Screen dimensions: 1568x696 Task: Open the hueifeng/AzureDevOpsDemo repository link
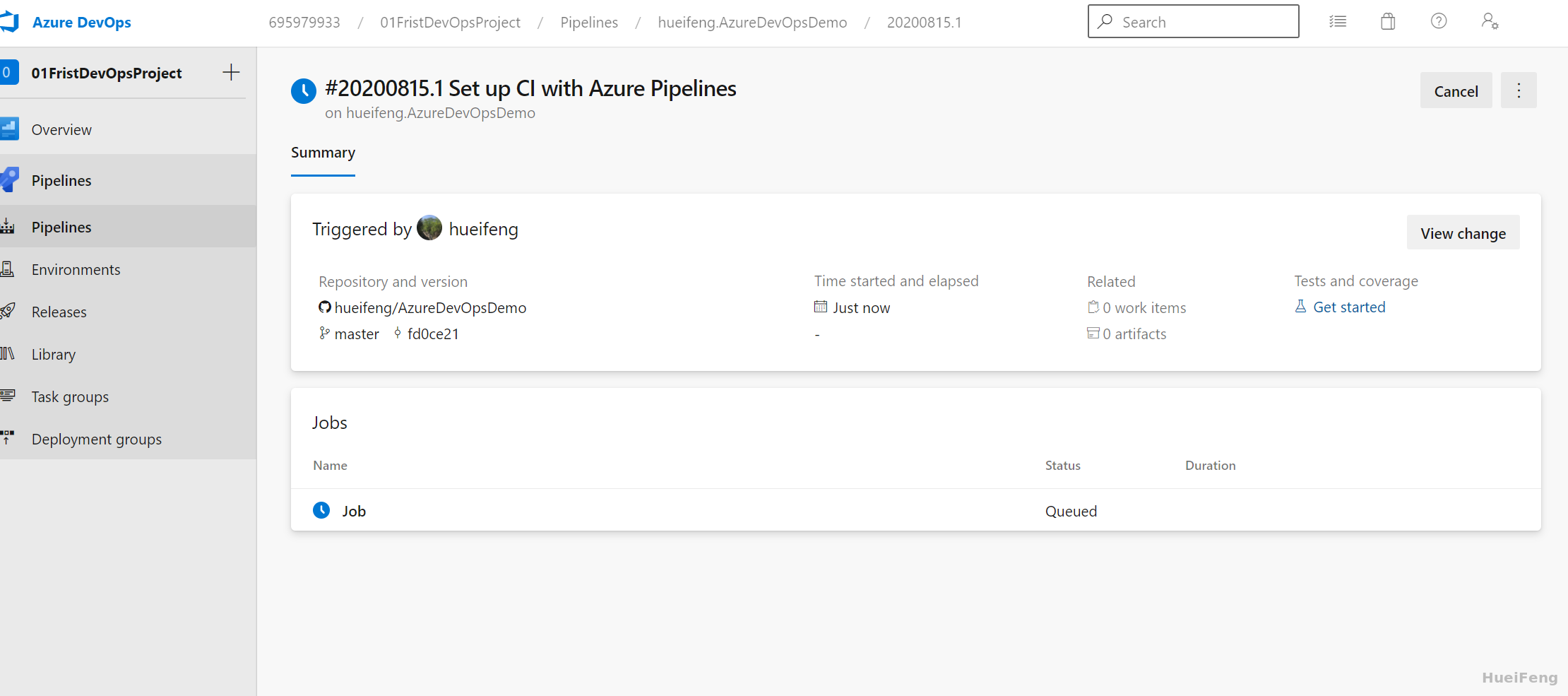[x=430, y=308]
